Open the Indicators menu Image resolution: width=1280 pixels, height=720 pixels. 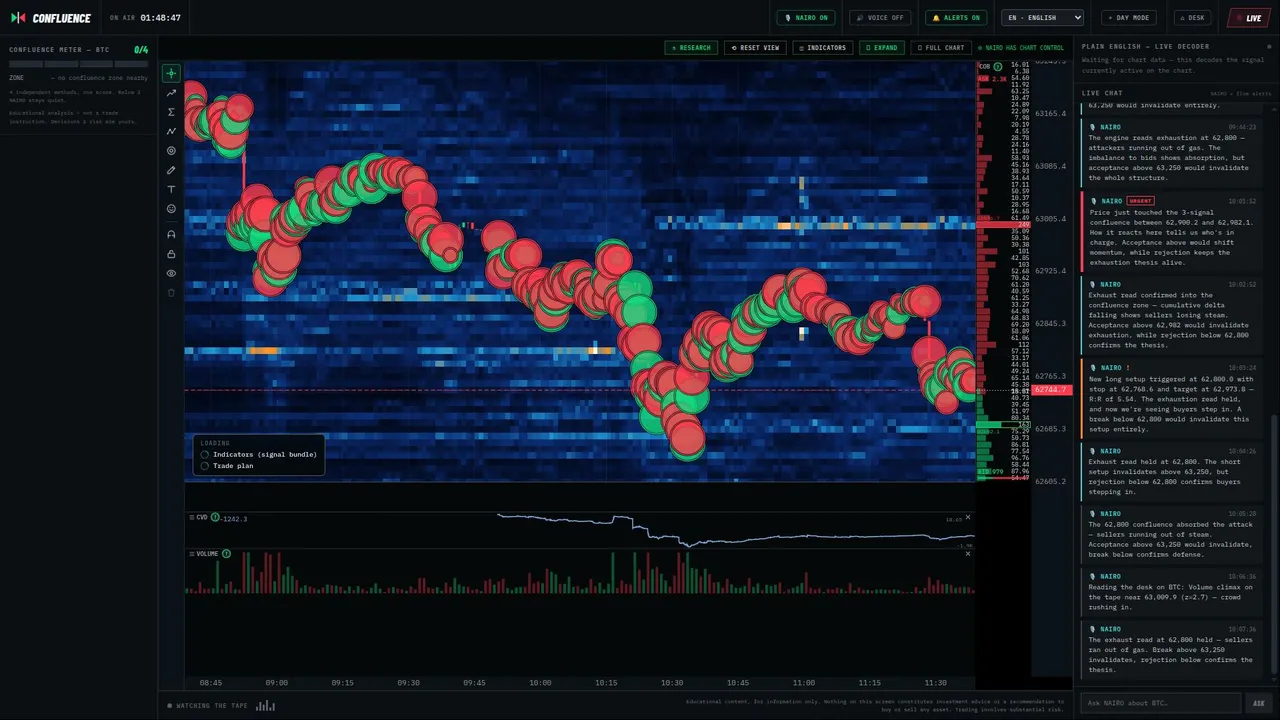(823, 47)
